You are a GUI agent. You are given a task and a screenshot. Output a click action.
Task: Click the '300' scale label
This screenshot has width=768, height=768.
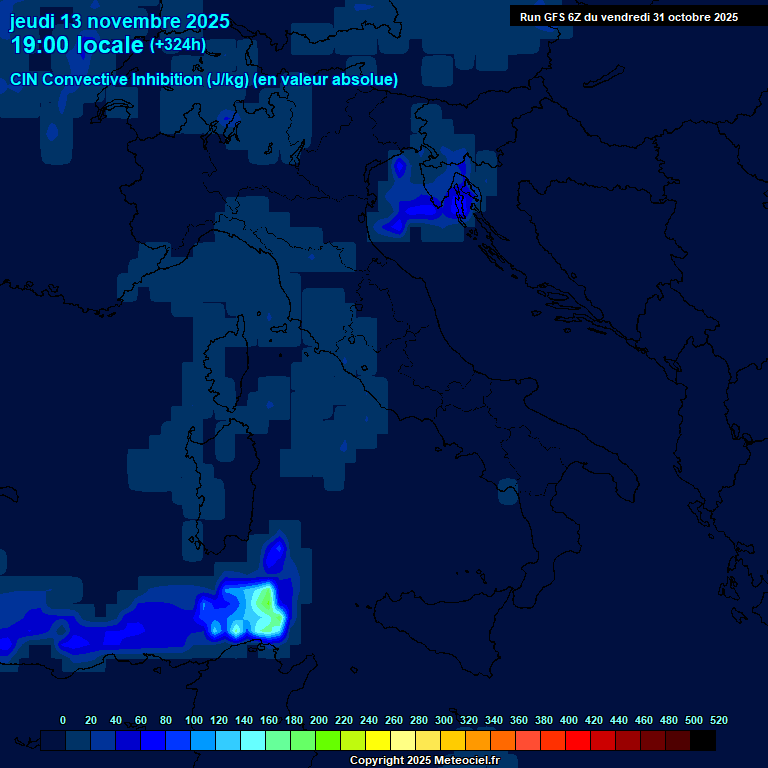point(444,720)
